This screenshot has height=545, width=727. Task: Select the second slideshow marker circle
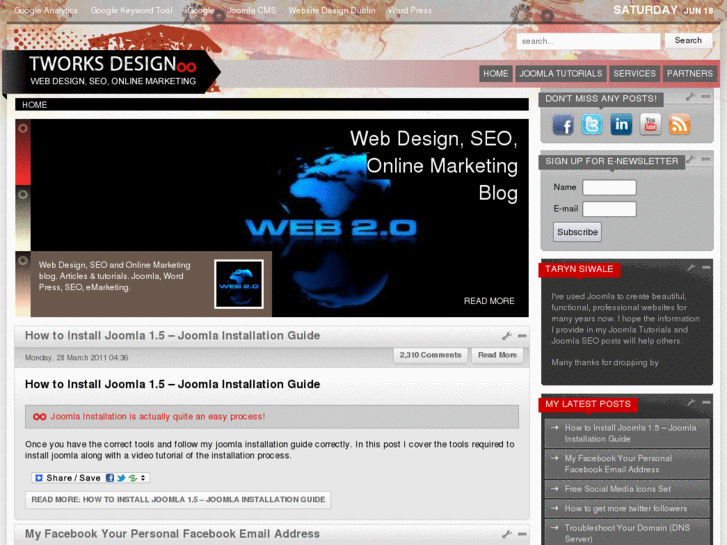coord(23,194)
